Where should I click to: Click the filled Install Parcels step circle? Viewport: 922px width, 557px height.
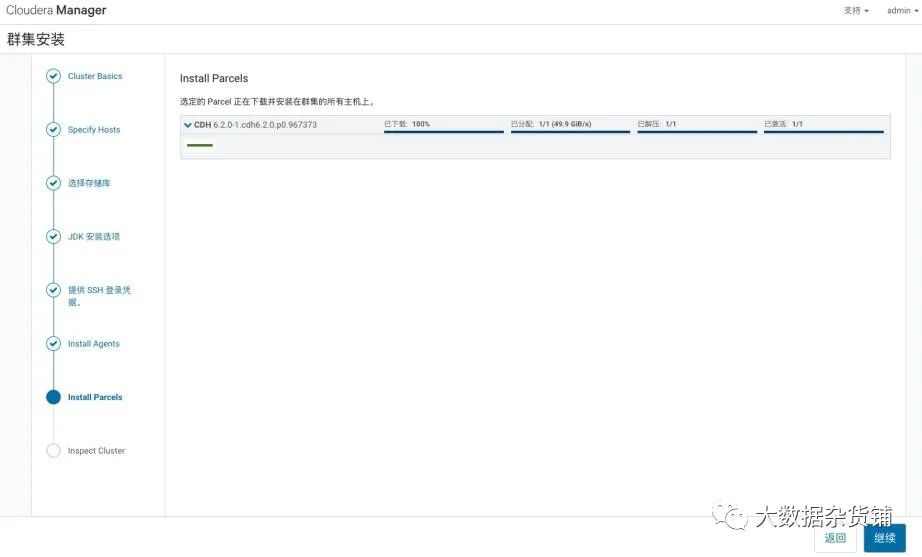(x=54, y=397)
